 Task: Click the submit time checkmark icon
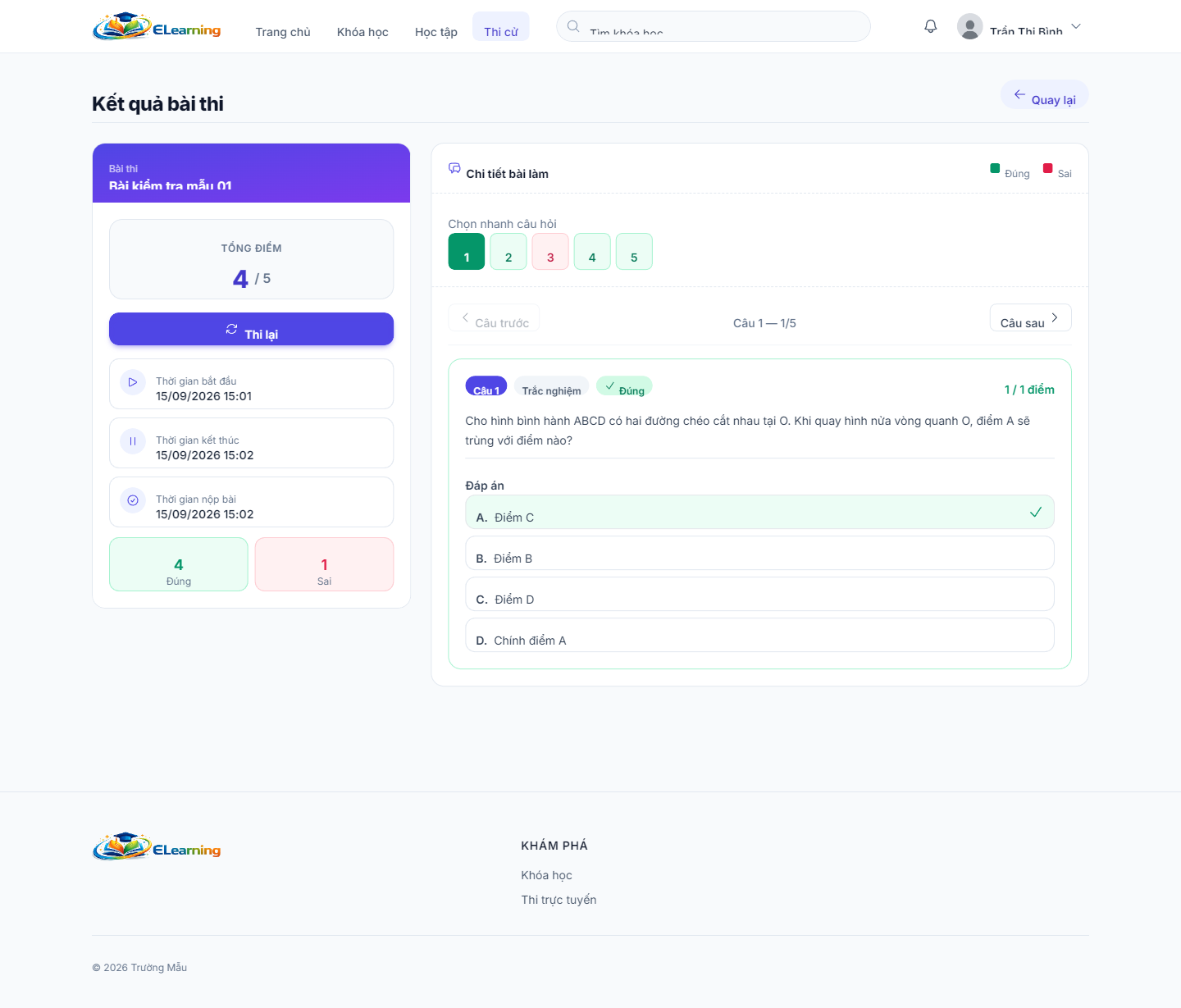[x=133, y=500]
